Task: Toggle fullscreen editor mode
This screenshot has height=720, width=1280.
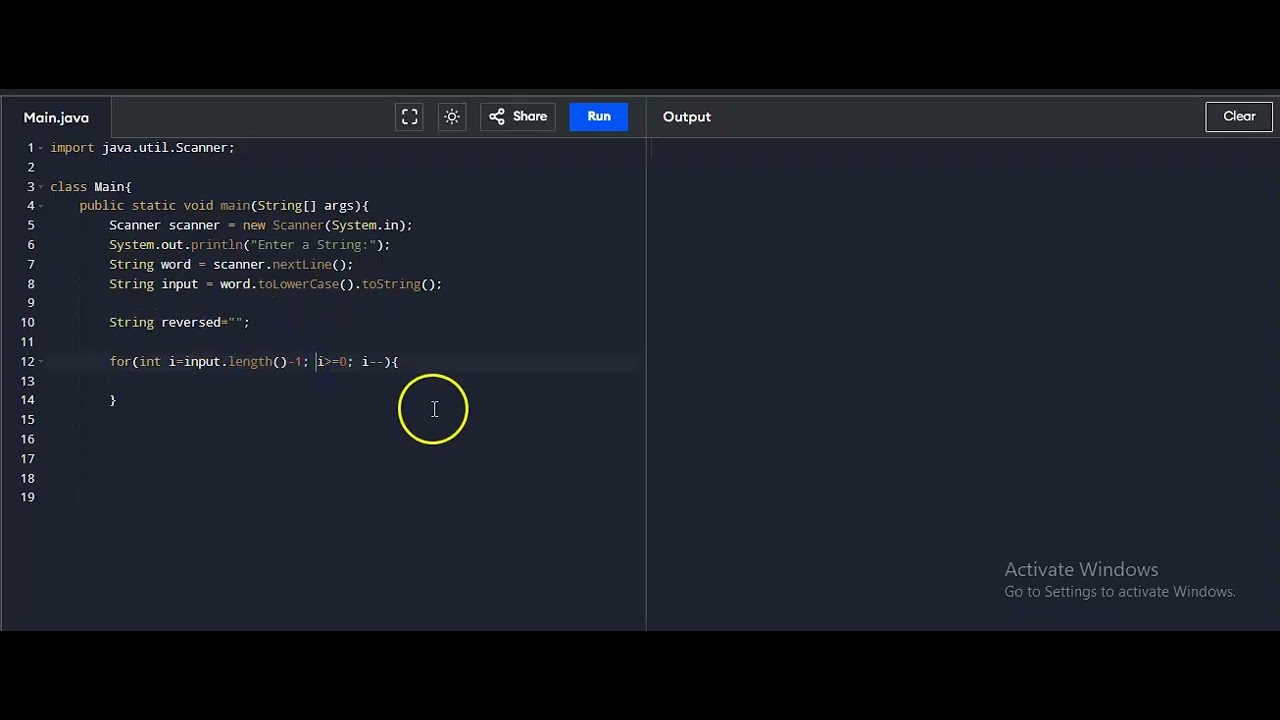Action: 410,117
